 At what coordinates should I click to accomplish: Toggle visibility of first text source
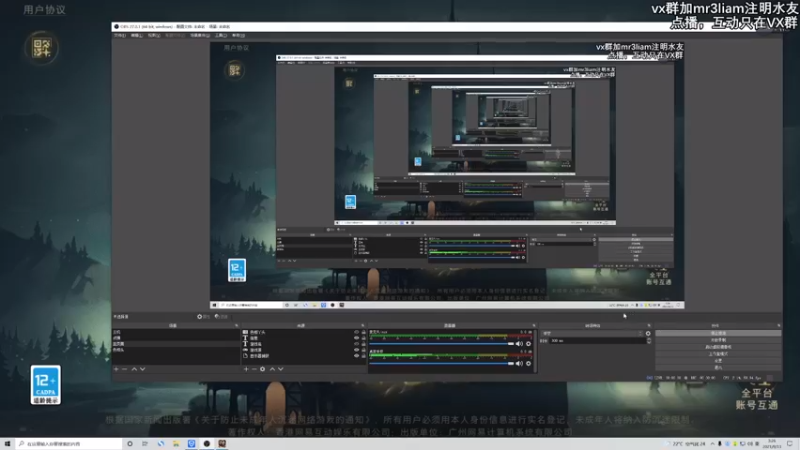pyautogui.click(x=356, y=338)
